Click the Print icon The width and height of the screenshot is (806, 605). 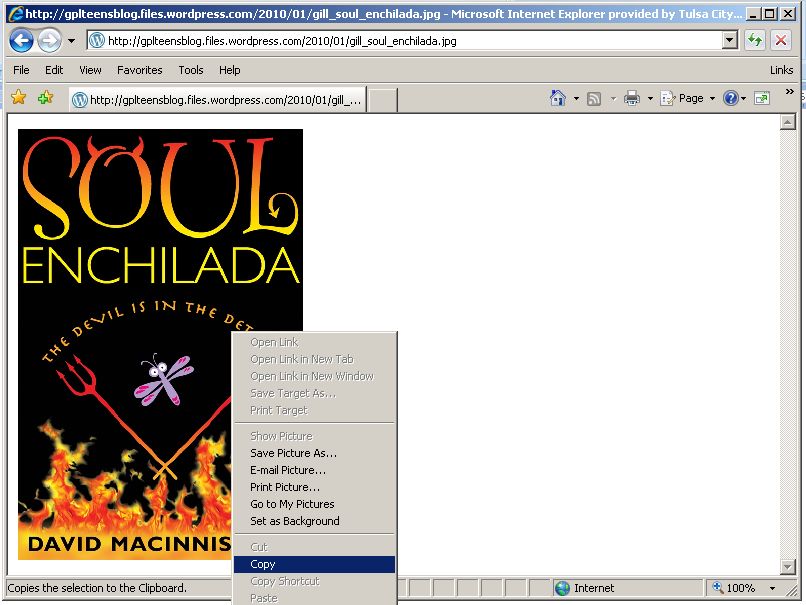[632, 98]
